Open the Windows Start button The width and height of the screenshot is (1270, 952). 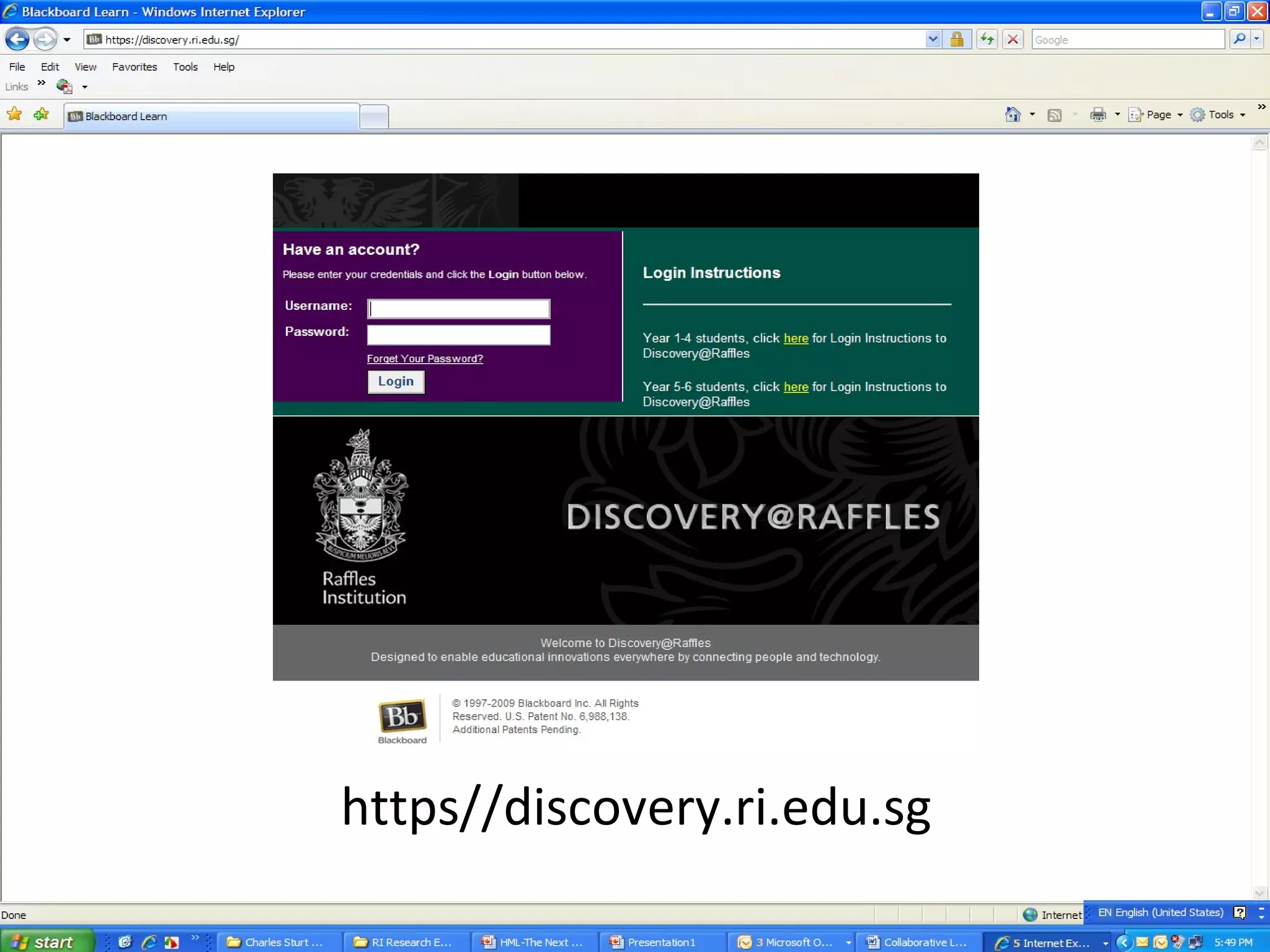click(47, 942)
